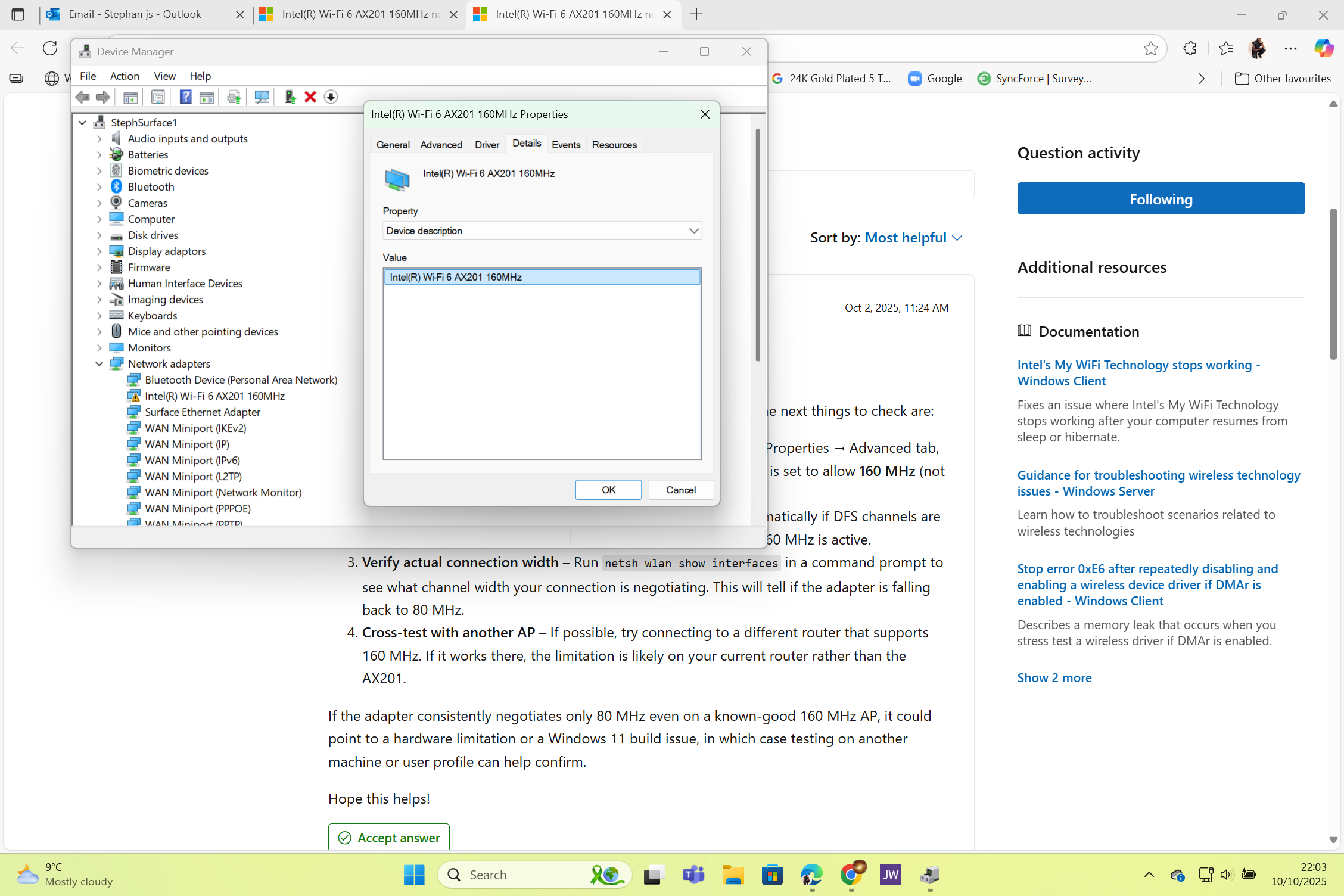Collapse the StephSurface1 root node
The image size is (1344, 896).
click(x=82, y=123)
